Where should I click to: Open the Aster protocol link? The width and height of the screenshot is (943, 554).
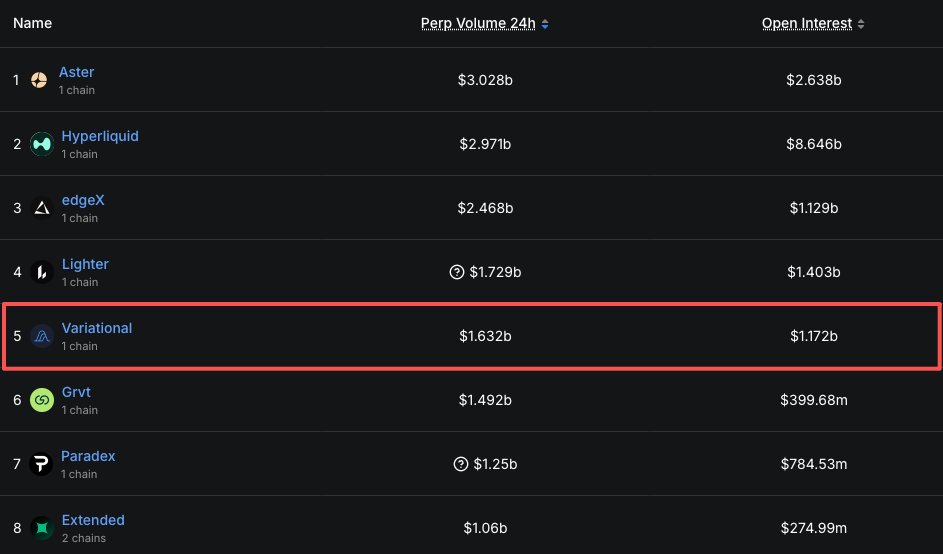click(x=76, y=72)
